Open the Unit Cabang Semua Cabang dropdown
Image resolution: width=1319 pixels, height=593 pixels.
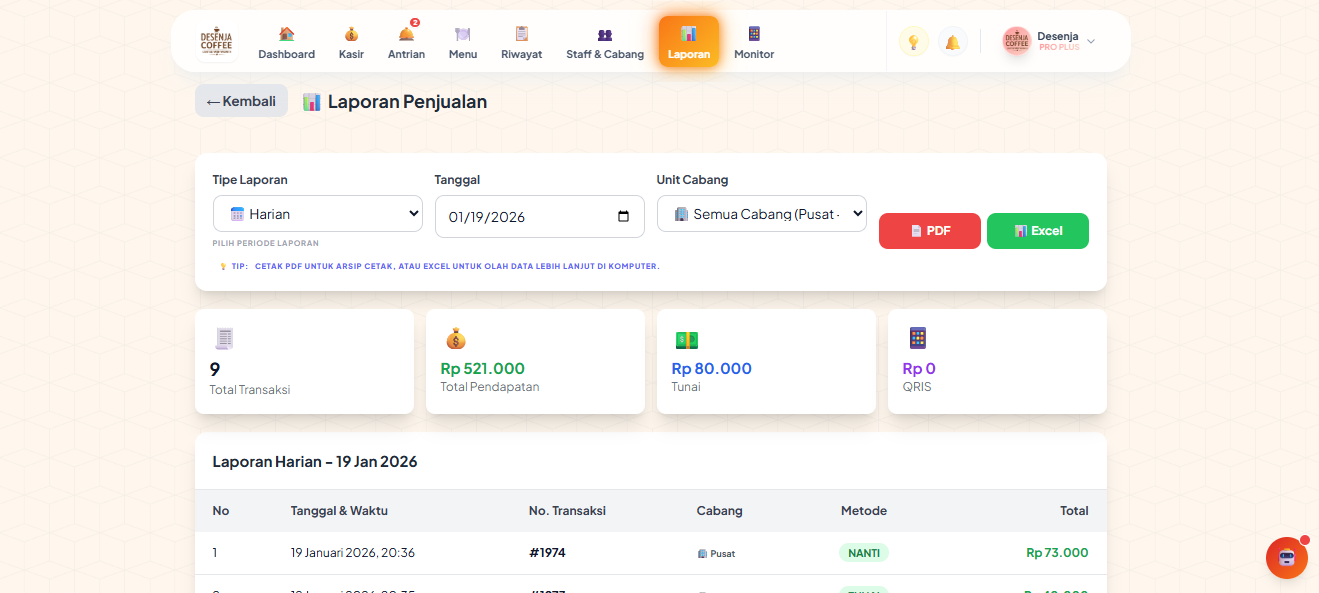pos(762,213)
